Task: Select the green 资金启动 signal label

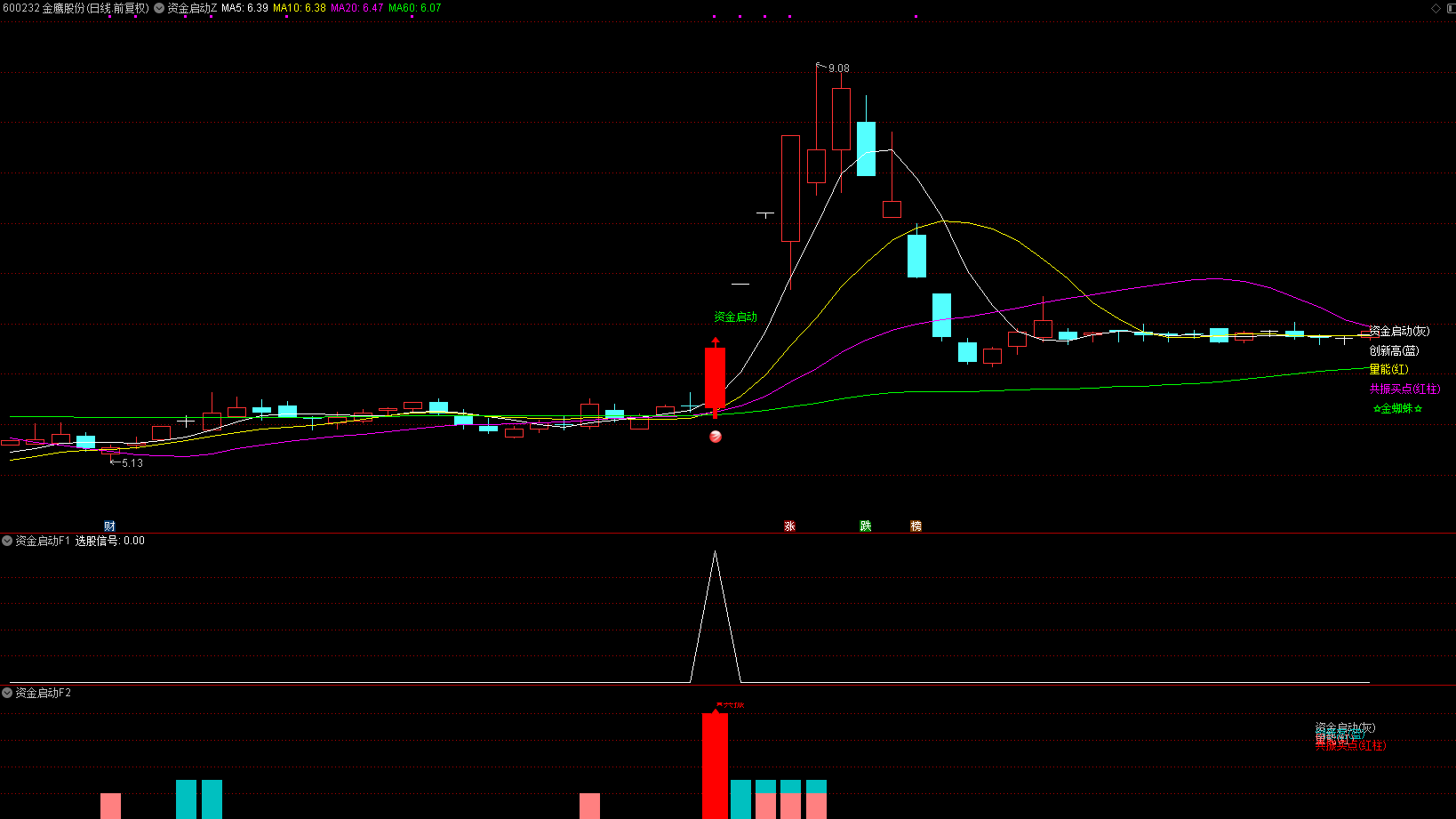Action: click(736, 317)
